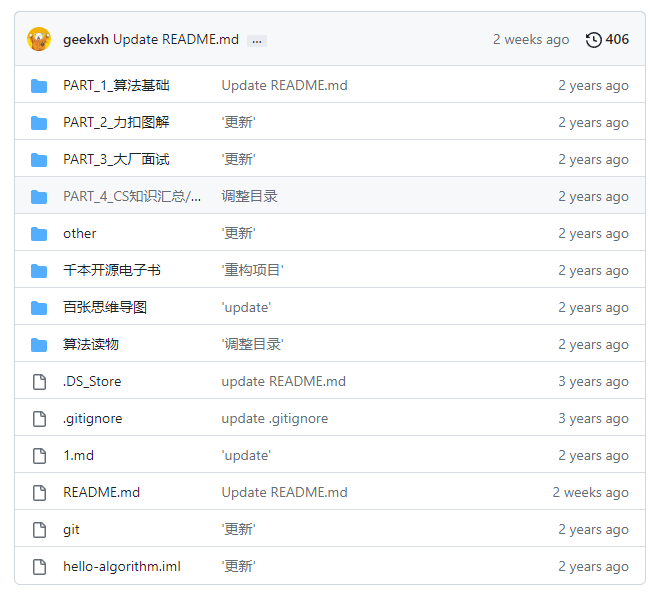The width and height of the screenshot is (653, 596).
Task: Click file icon for .DS_Store
Action: click(40, 382)
